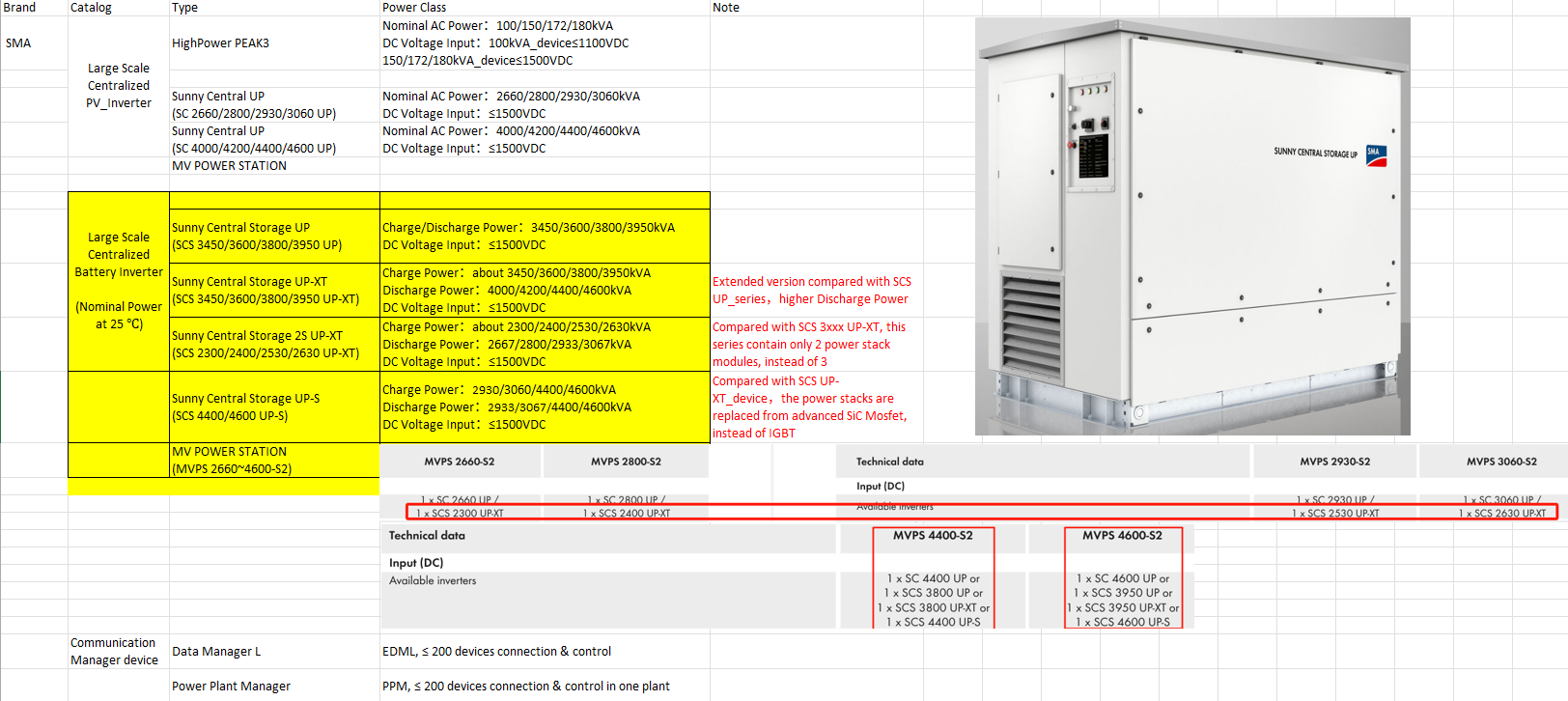Screen dimensions: 1568x701
Task: Click 'Nominal AC Power: 2660/2800/2930/3060kVA' cell
Action: pyautogui.click(x=511, y=97)
